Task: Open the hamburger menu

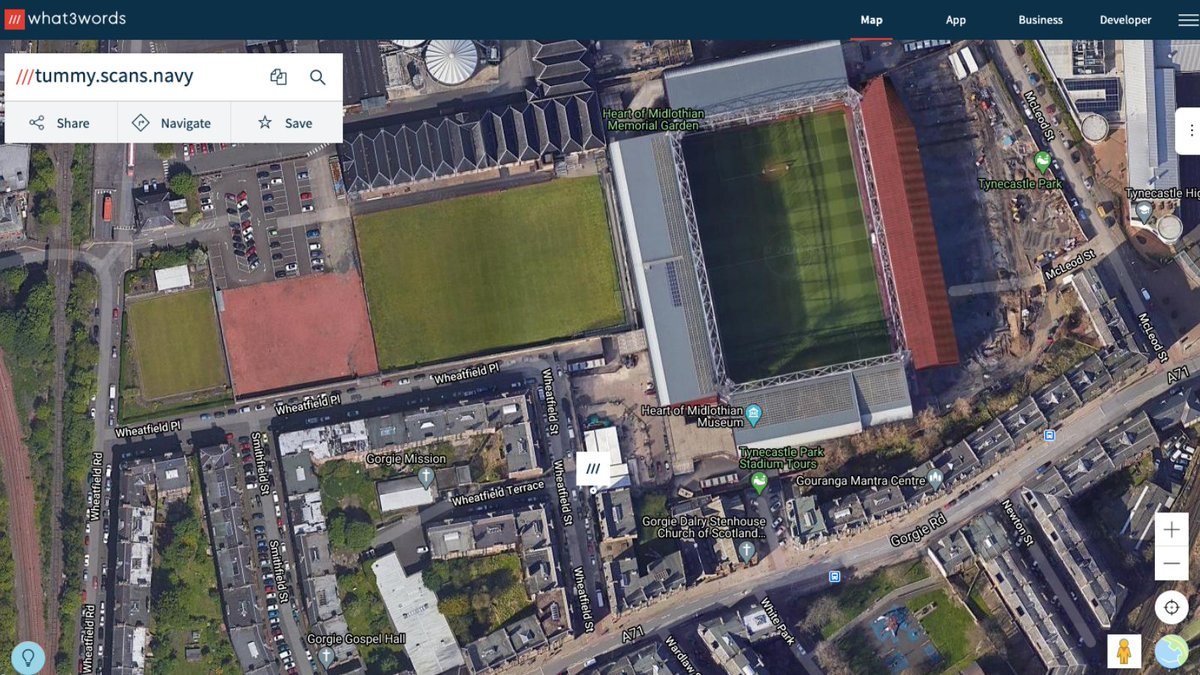Action: tap(1186, 20)
